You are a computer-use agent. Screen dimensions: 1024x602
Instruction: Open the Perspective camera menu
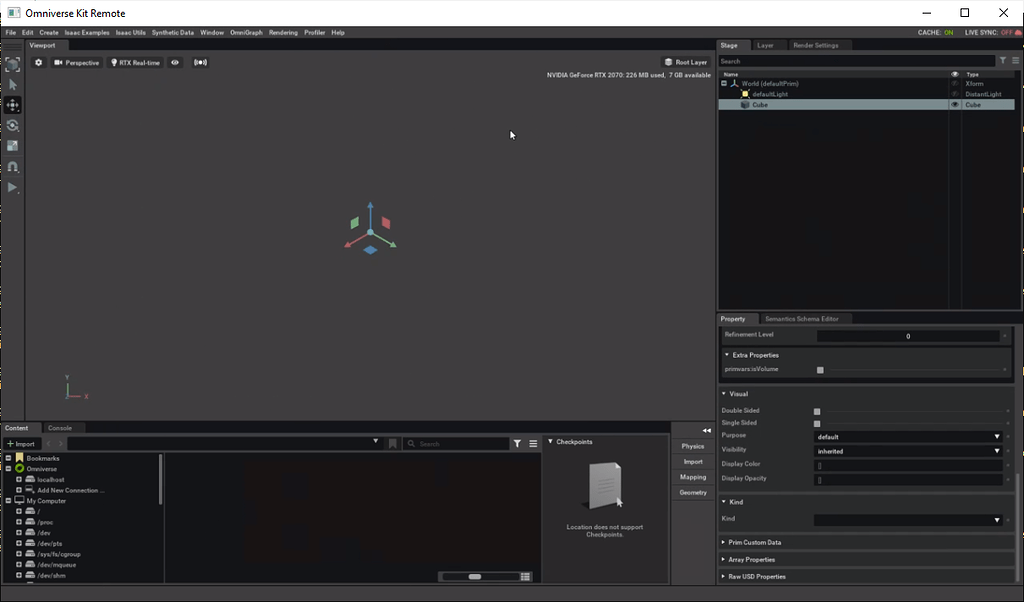(x=77, y=63)
